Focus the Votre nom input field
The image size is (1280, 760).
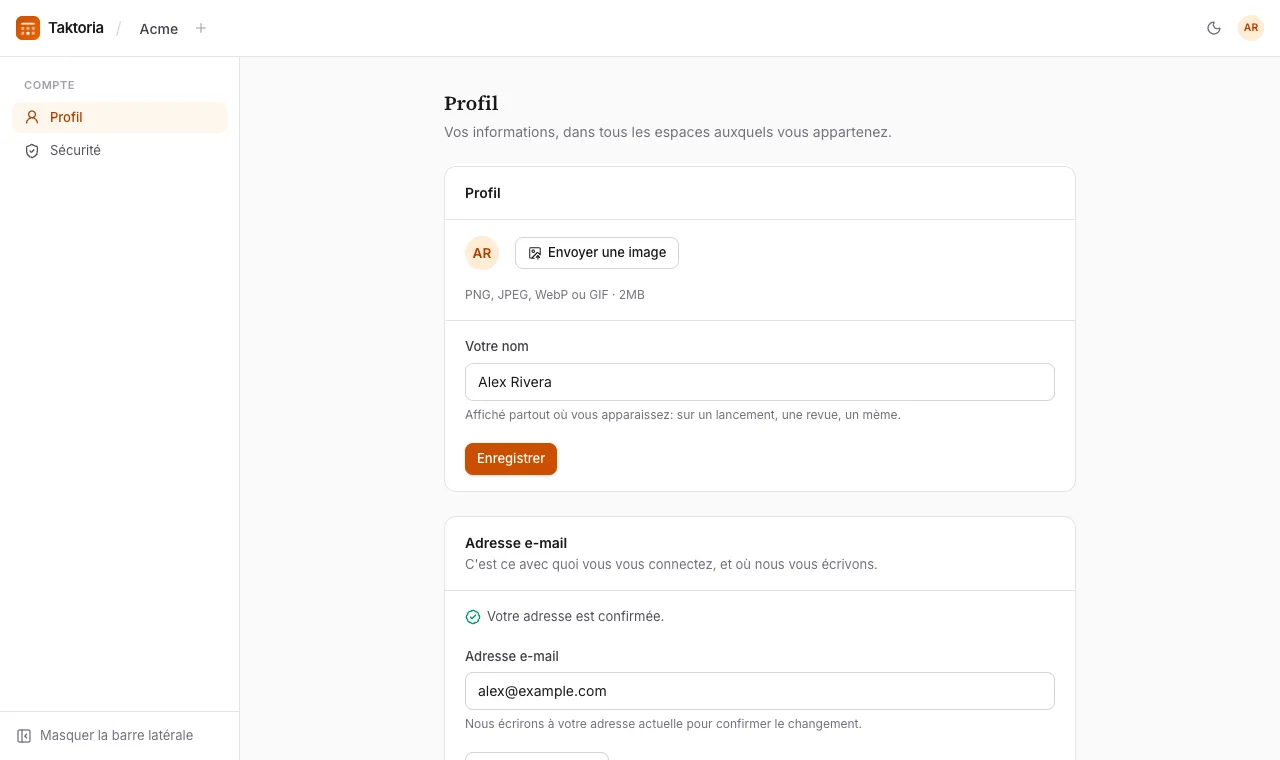[x=760, y=382]
